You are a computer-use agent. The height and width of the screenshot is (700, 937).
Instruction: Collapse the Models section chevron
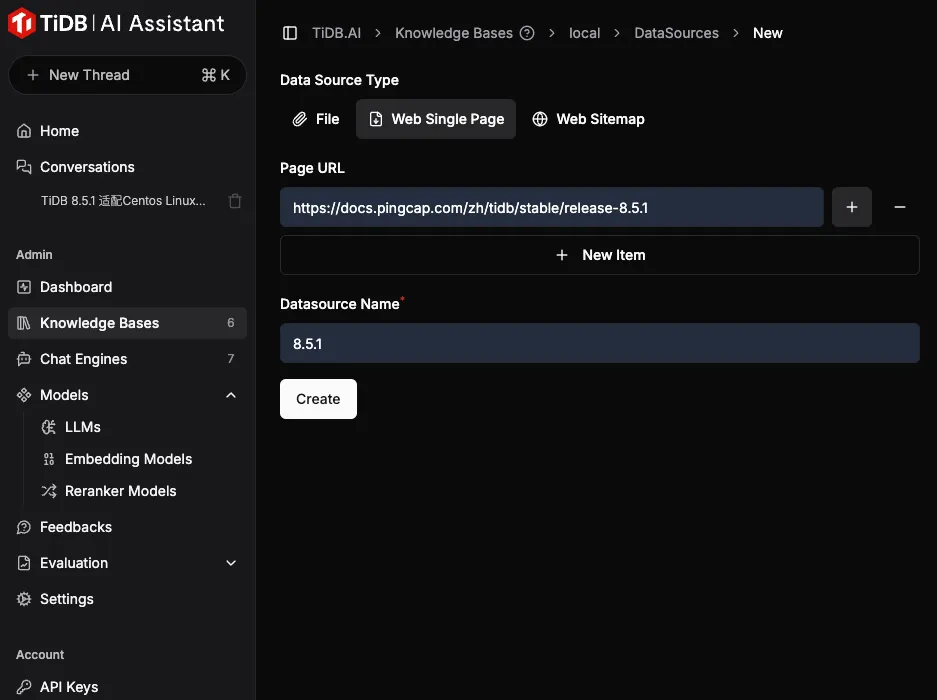231,395
